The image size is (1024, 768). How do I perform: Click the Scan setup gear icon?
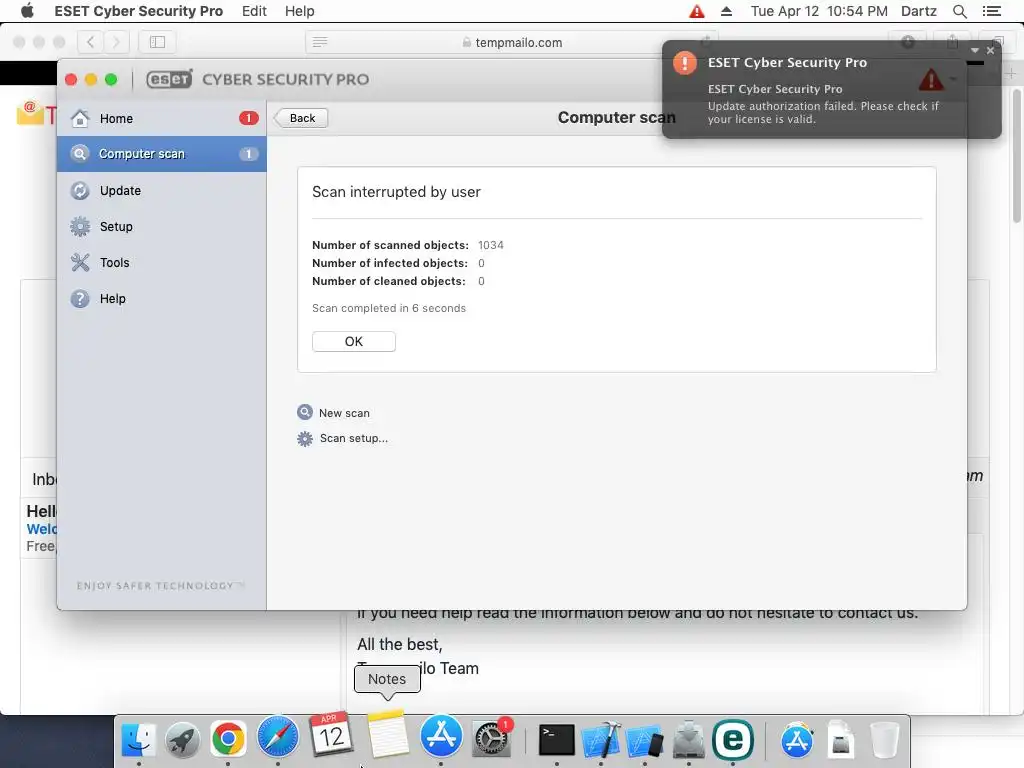[x=304, y=438]
